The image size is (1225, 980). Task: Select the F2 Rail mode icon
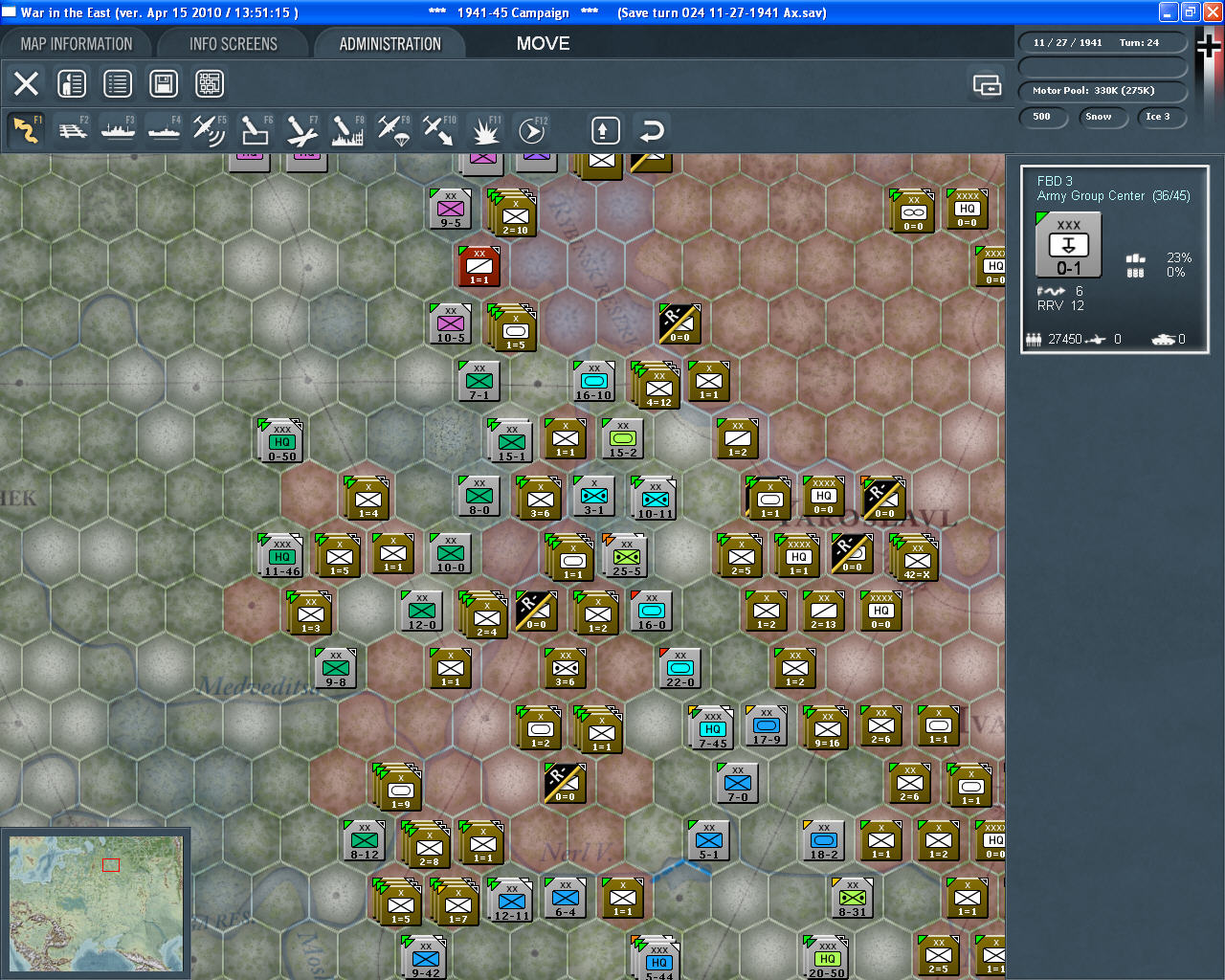73,130
